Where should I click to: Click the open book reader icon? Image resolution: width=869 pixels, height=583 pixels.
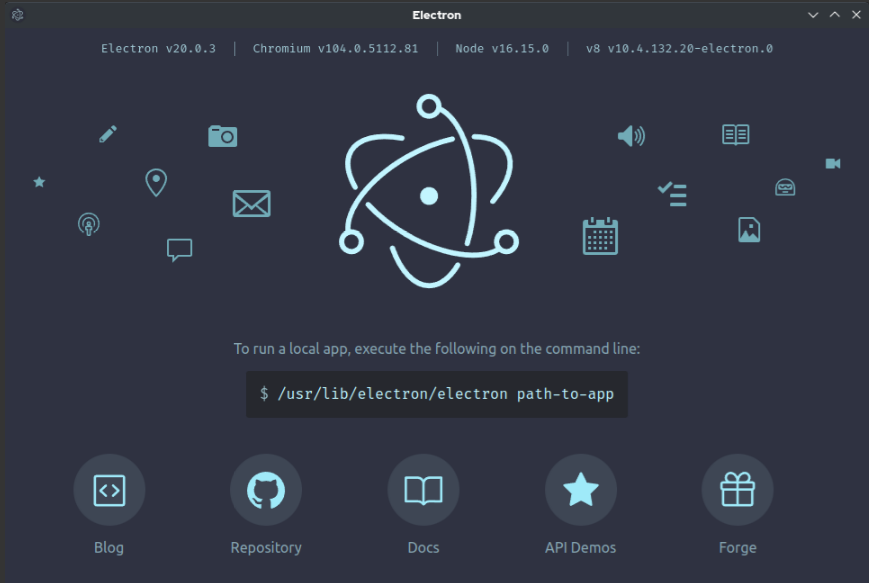pyautogui.click(x=736, y=135)
